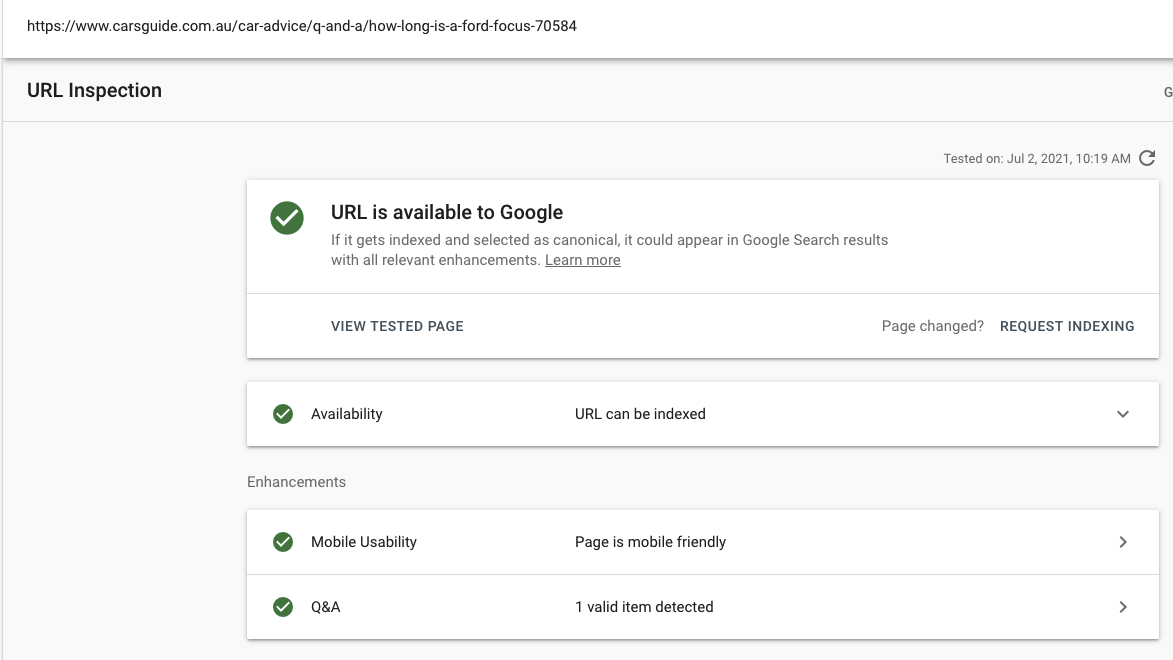This screenshot has height=660, width=1173.
Task: Open Q&A details via the right chevron
Action: click(x=1122, y=607)
